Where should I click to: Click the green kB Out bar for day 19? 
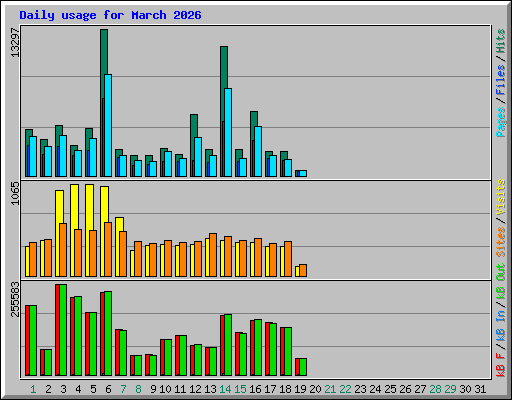tap(303, 367)
